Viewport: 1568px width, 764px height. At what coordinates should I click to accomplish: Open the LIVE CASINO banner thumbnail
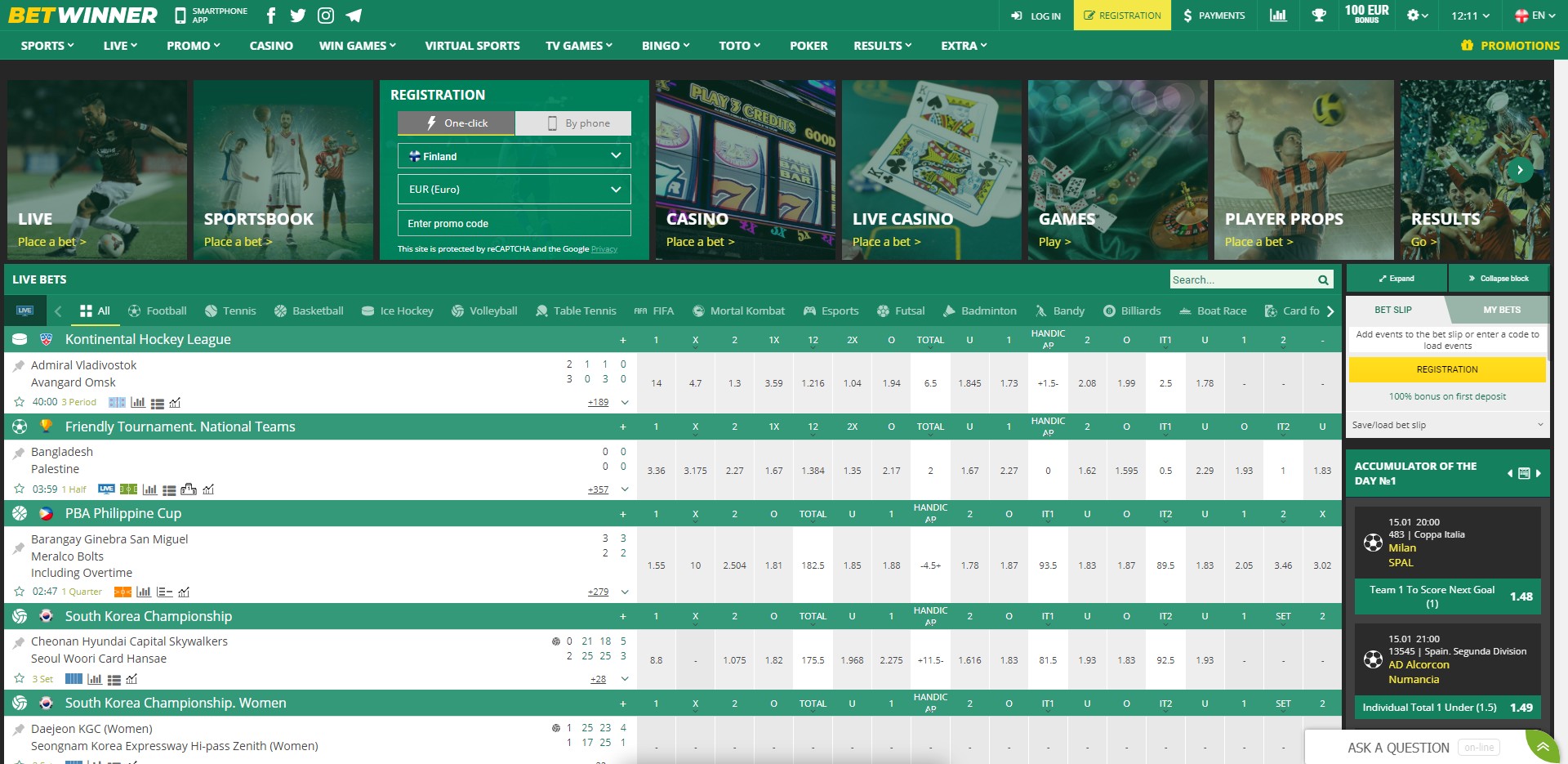coord(932,170)
